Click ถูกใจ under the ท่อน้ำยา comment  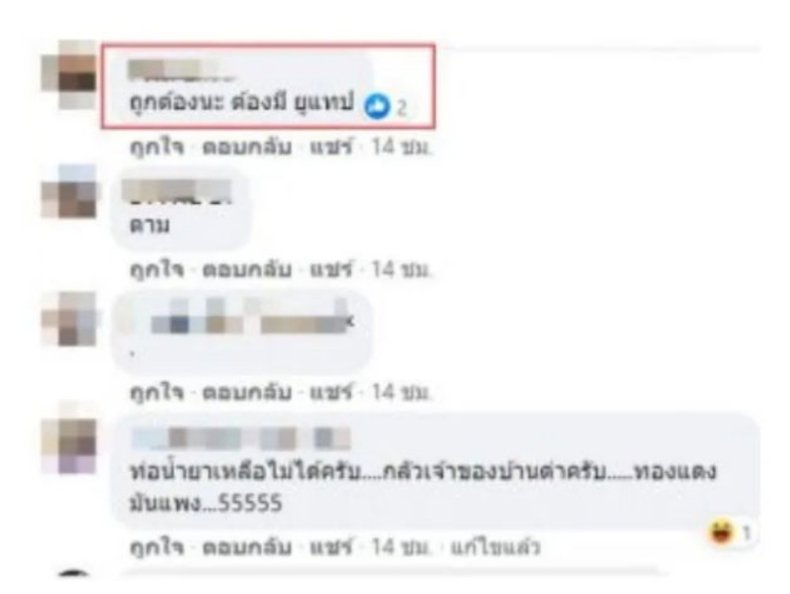click(157, 547)
